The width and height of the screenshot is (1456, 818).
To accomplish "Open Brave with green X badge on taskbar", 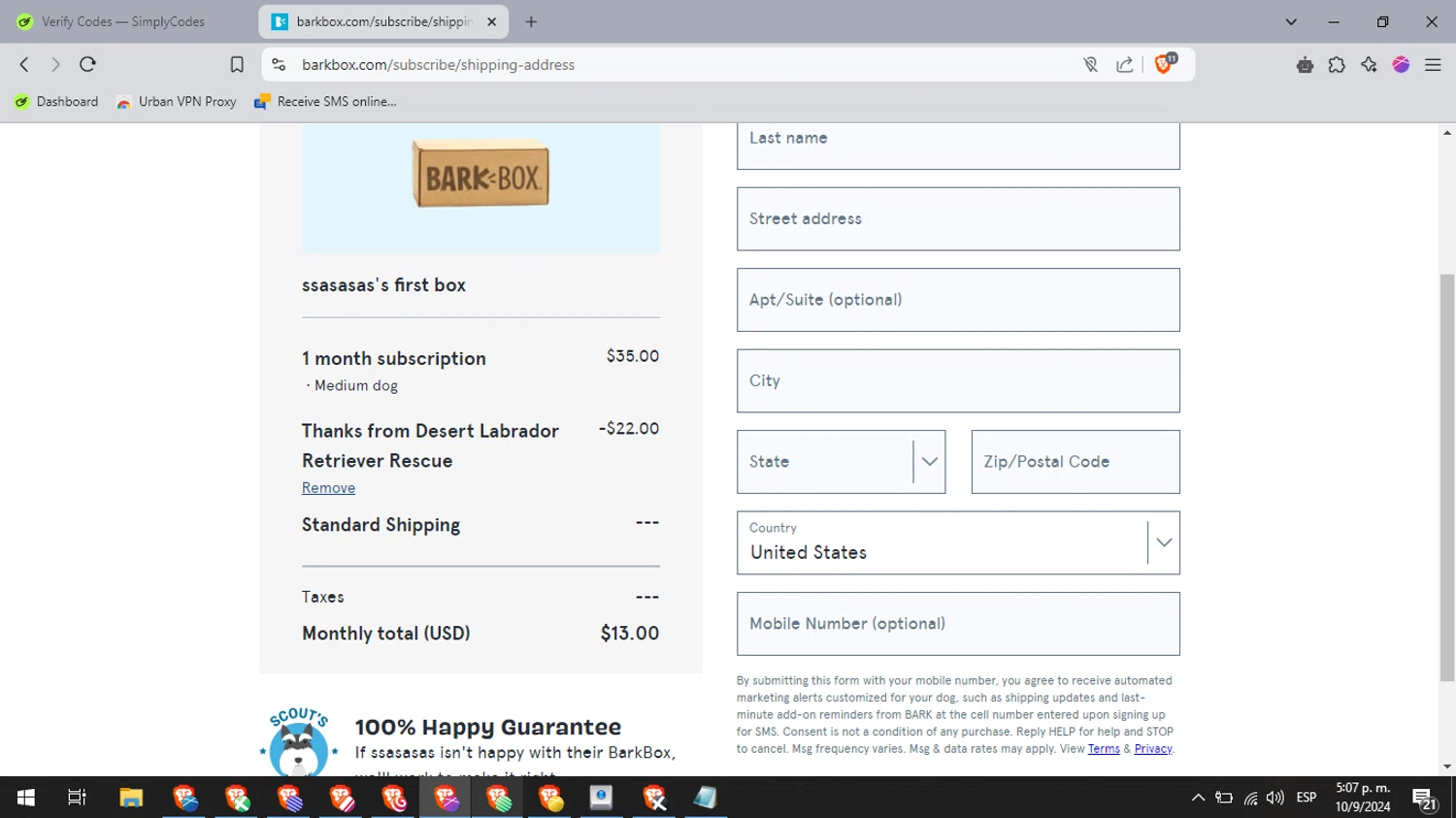I will click(237, 798).
